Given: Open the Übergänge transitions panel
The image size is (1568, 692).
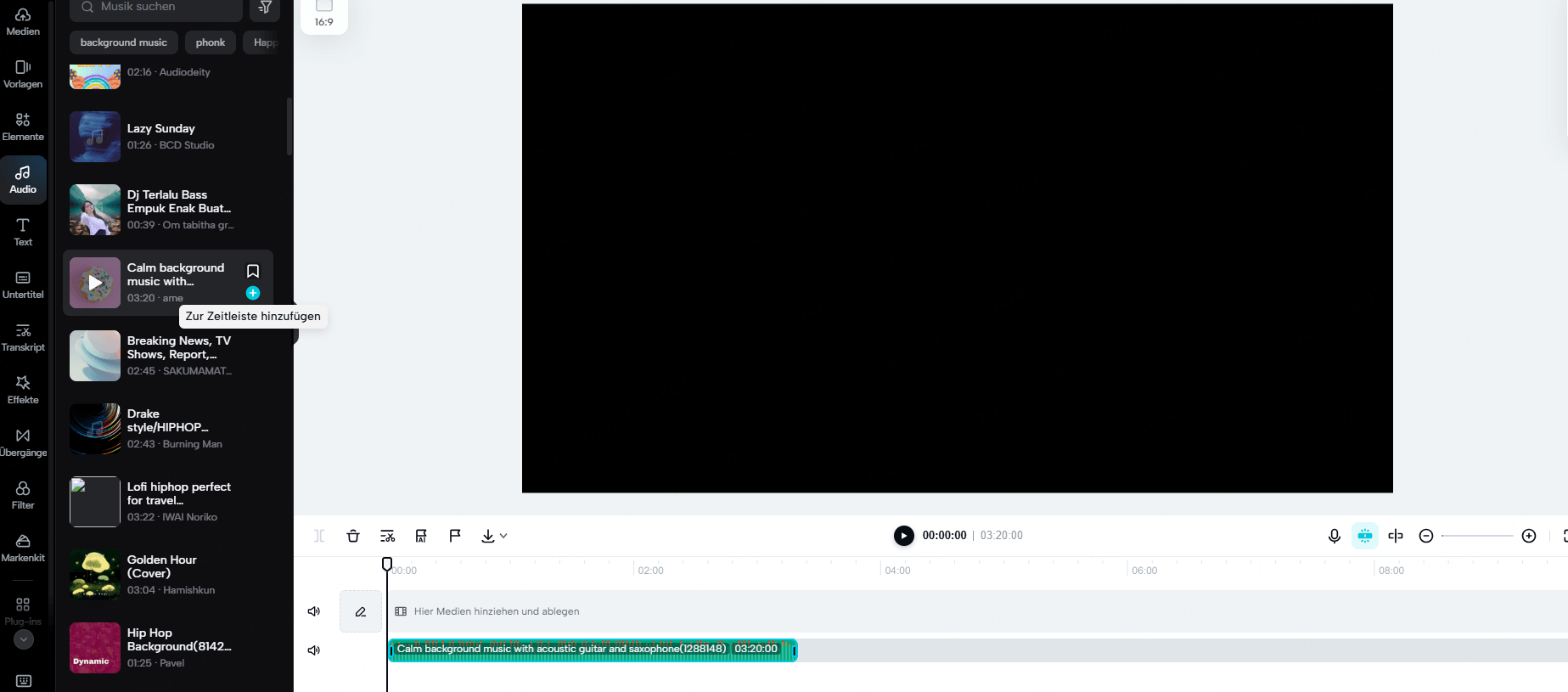Looking at the screenshot, I should pyautogui.click(x=23, y=443).
